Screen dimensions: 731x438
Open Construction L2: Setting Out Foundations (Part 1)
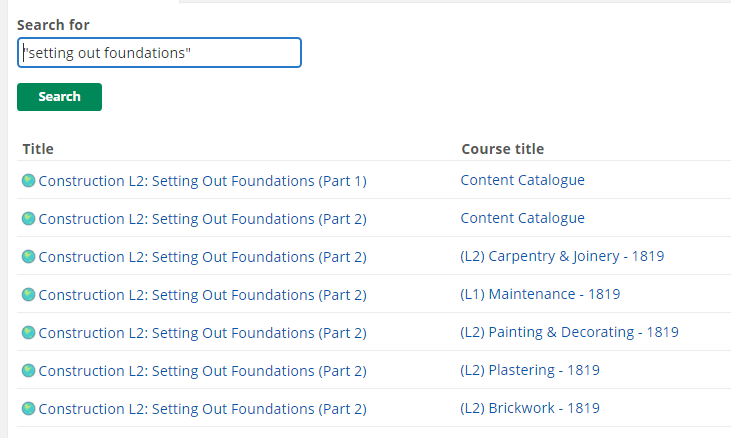(202, 181)
